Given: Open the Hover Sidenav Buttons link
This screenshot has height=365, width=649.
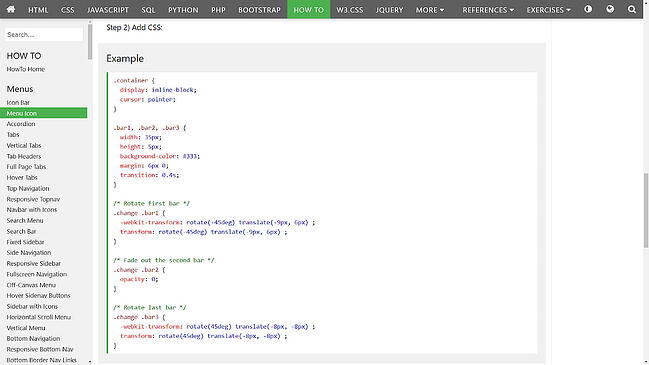Looking at the screenshot, I should click(x=38, y=295).
